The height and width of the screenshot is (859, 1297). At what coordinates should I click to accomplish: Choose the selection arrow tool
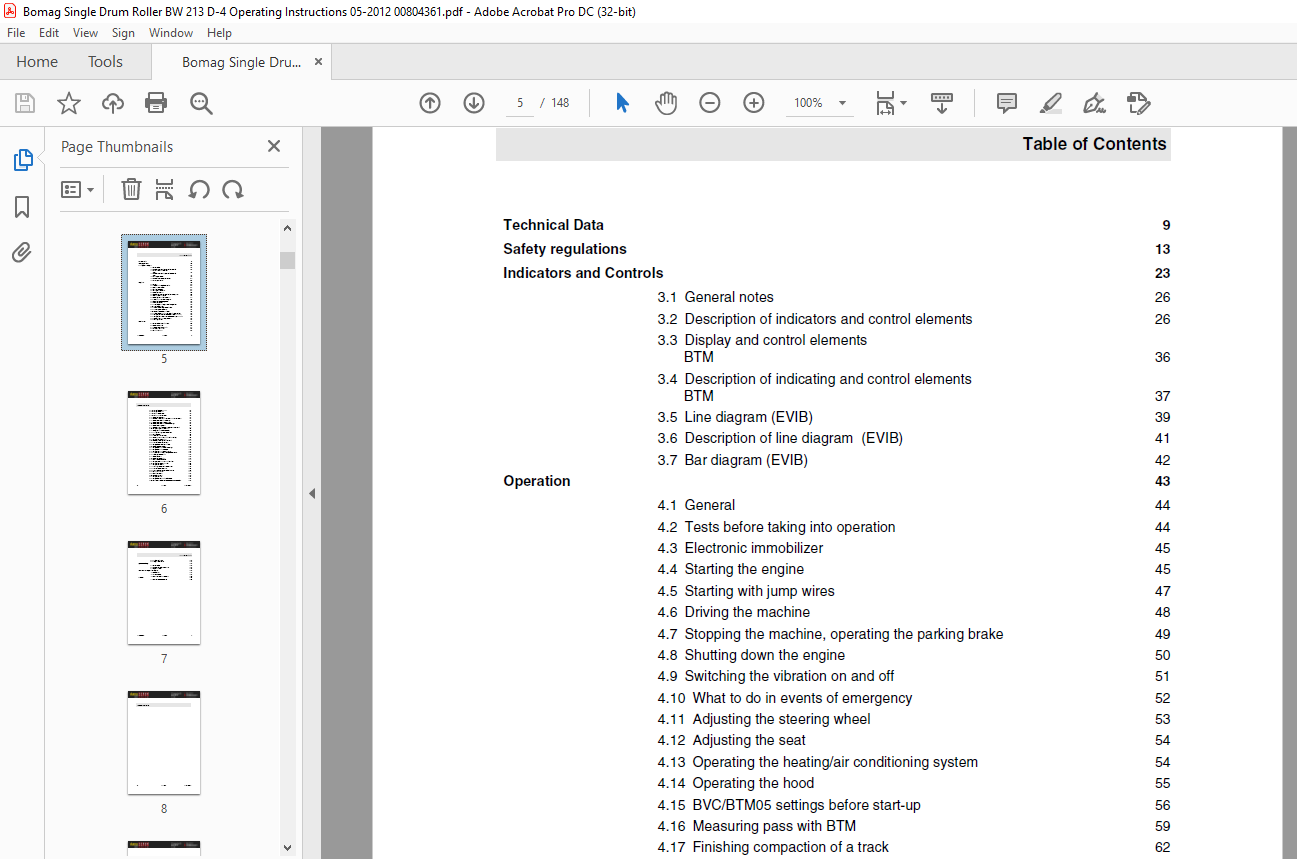tap(622, 103)
